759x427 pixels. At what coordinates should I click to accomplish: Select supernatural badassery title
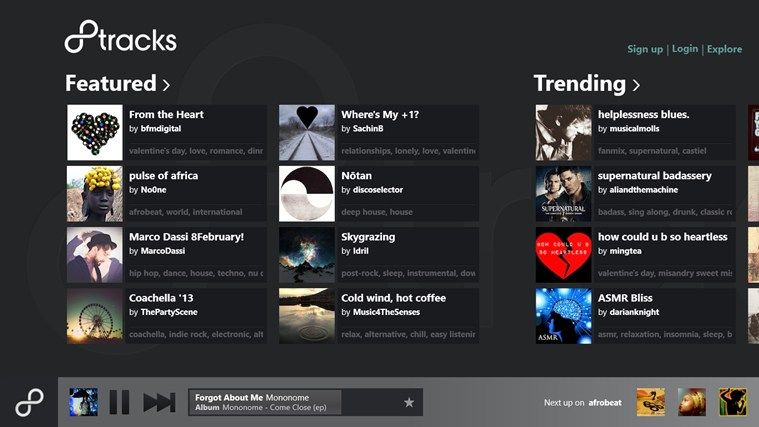point(654,176)
